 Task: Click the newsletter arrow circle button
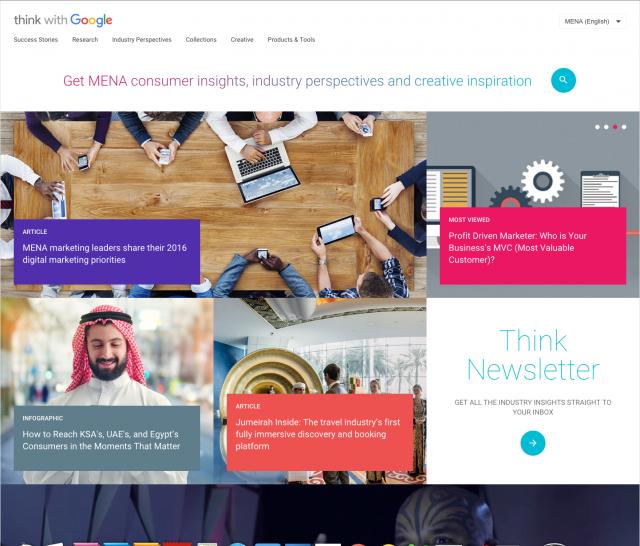(x=533, y=443)
